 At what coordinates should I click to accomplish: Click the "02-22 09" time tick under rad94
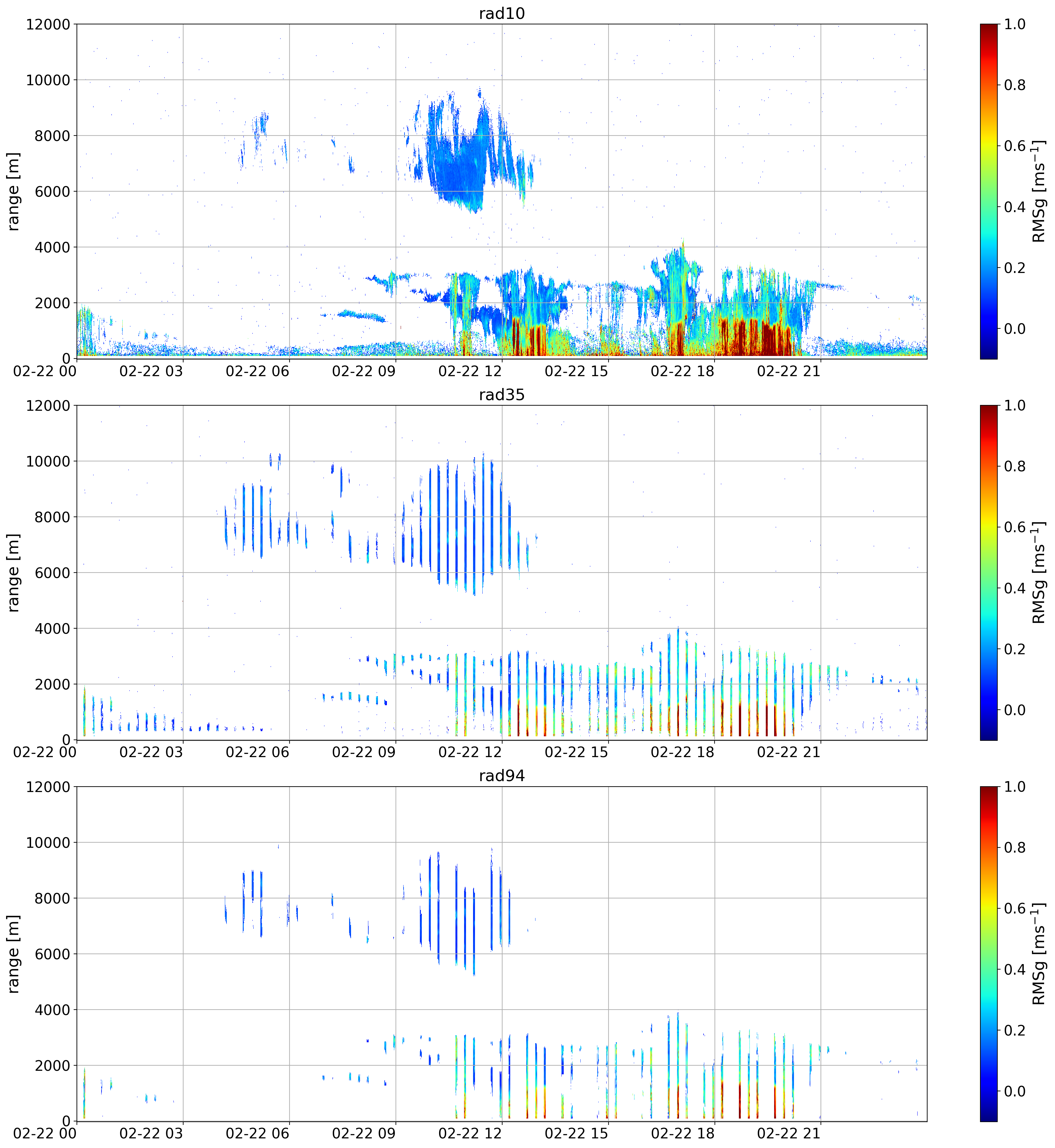coord(364,1134)
